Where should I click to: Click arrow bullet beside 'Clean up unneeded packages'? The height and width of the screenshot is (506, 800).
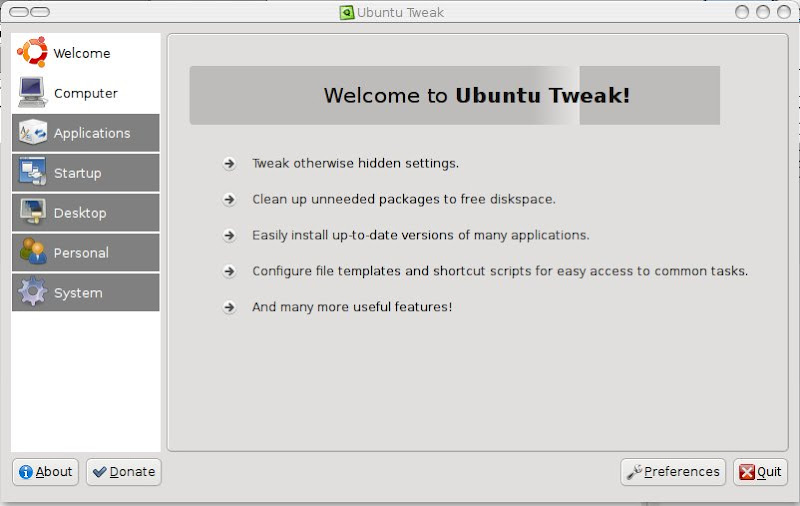tap(229, 199)
